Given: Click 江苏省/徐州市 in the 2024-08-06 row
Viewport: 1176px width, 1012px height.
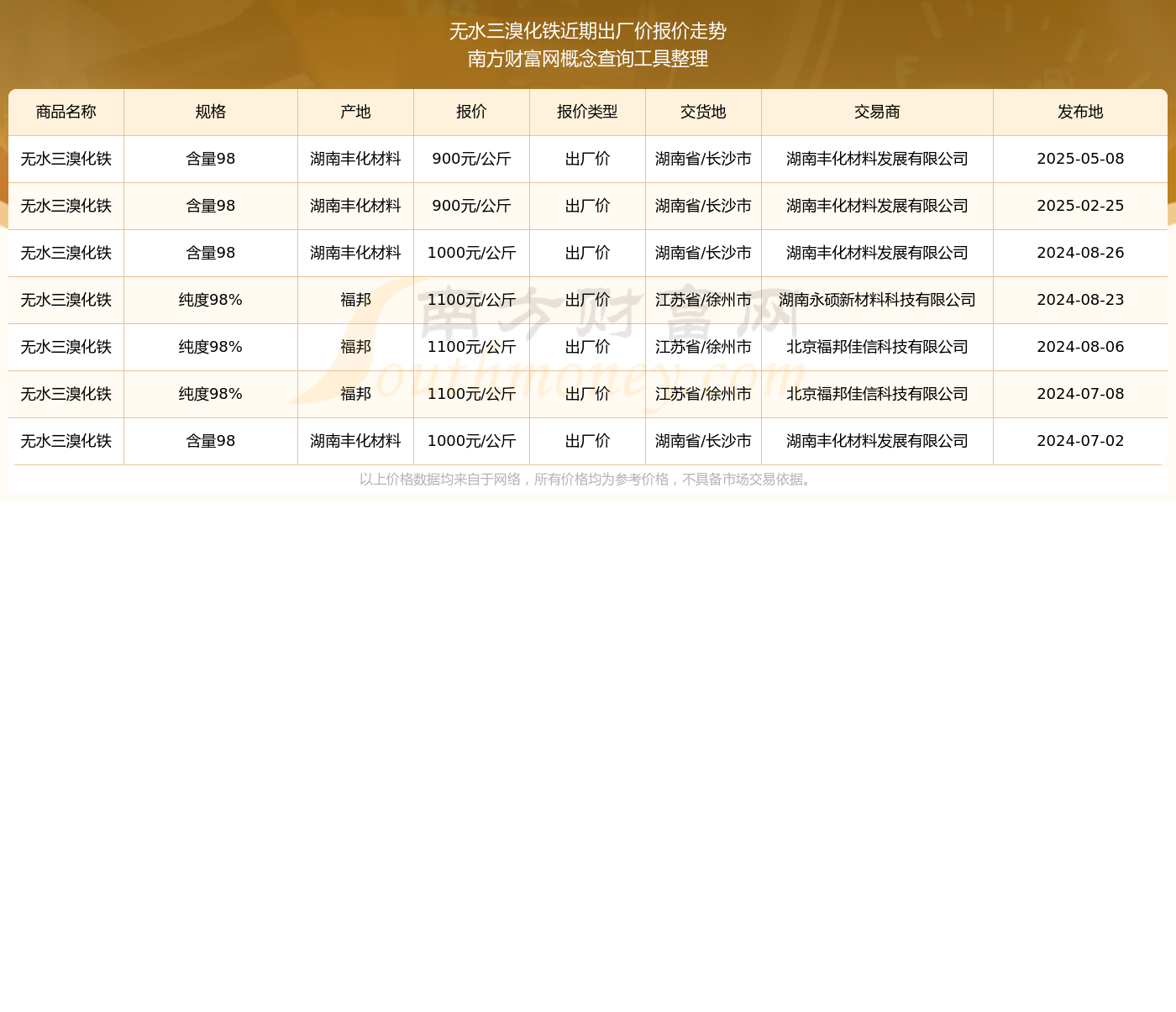Looking at the screenshot, I should pyautogui.click(x=703, y=347).
